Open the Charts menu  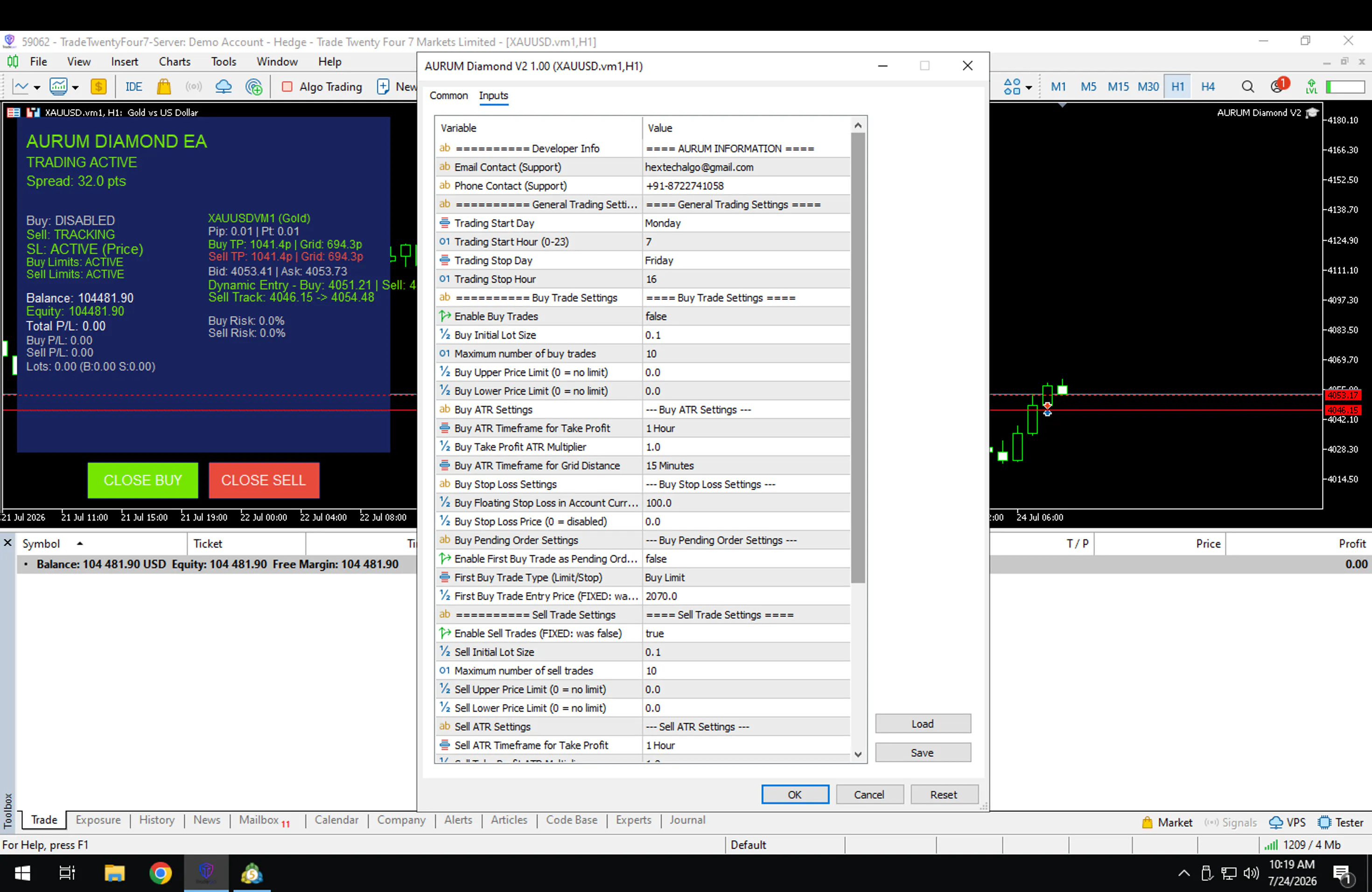pyautogui.click(x=175, y=62)
